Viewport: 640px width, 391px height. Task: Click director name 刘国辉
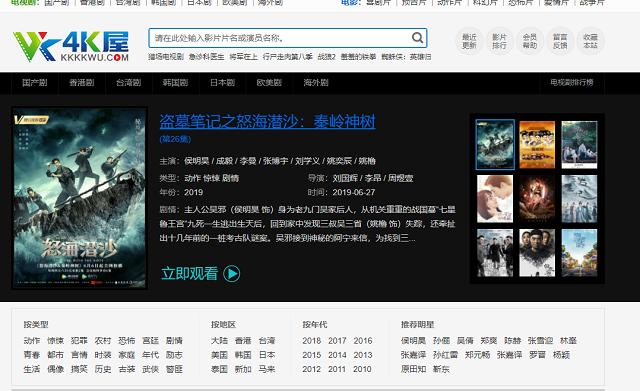click(x=345, y=178)
